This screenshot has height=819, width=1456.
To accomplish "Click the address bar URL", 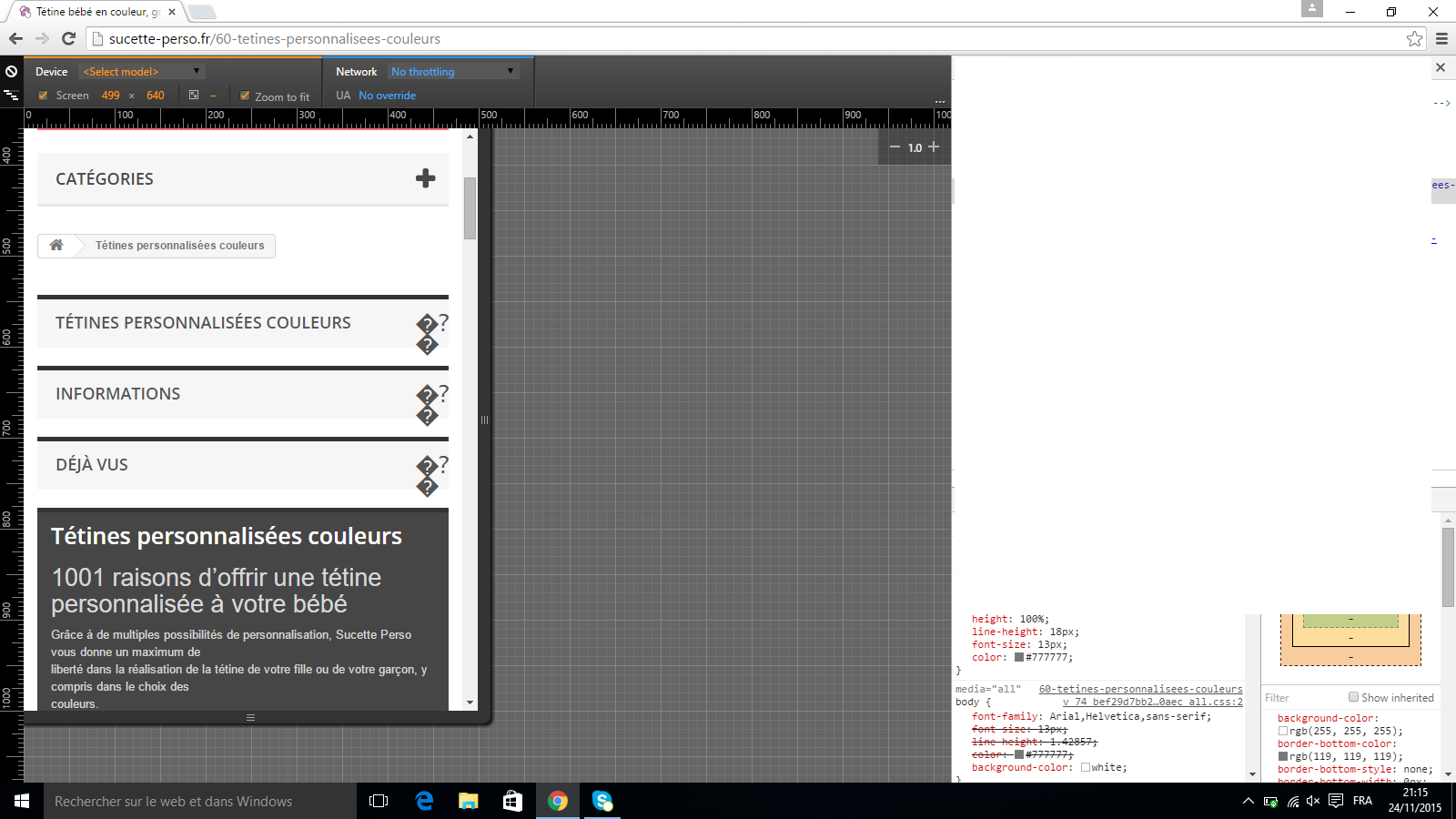I will pos(275,39).
